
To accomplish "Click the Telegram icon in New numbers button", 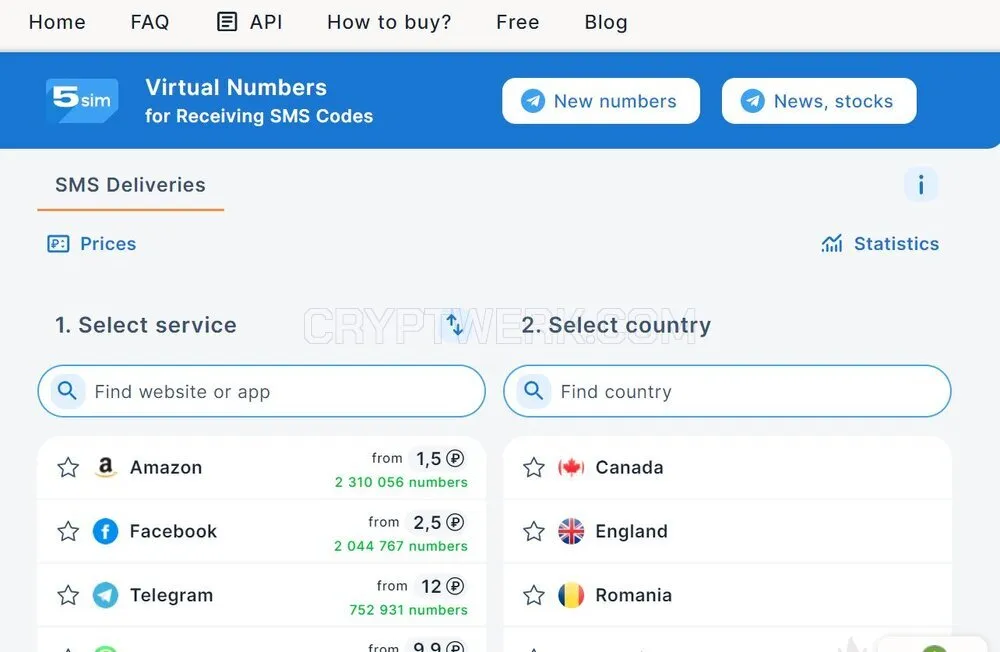I will (x=533, y=101).
